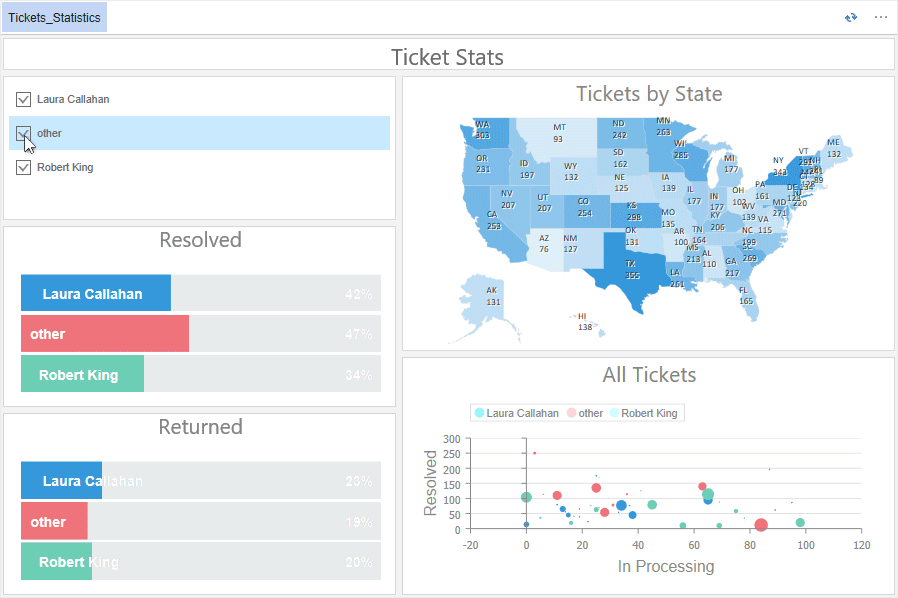Click the Robert King Resolved bar
This screenshot has width=898, height=598.
coord(82,373)
